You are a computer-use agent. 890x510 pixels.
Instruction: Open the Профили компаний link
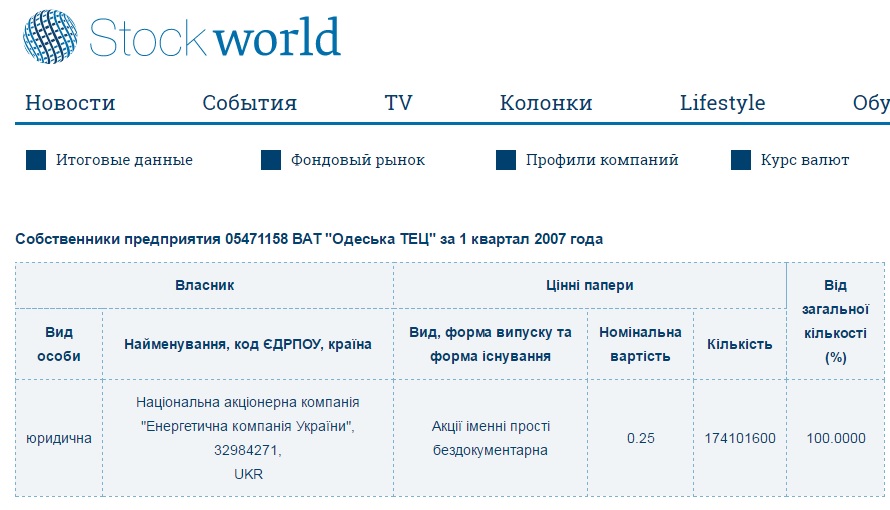(x=602, y=160)
